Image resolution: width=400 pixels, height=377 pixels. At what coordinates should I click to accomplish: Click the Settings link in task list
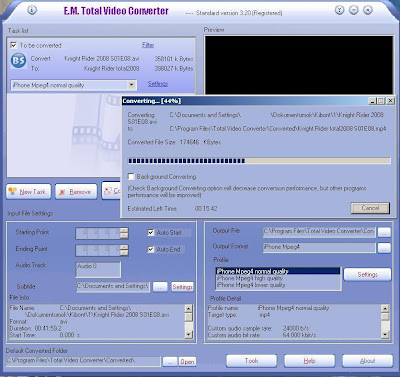point(158,84)
